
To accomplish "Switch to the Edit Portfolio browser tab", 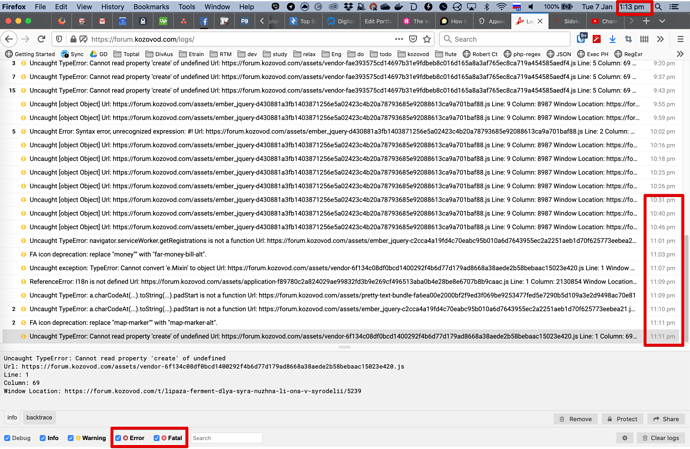I will (378, 21).
